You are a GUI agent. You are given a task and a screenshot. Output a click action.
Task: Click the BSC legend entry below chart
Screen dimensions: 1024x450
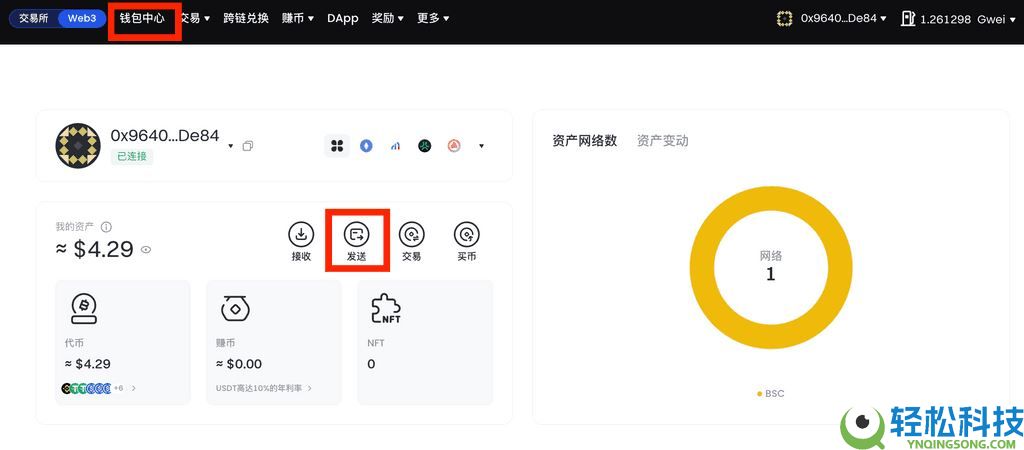click(771, 393)
